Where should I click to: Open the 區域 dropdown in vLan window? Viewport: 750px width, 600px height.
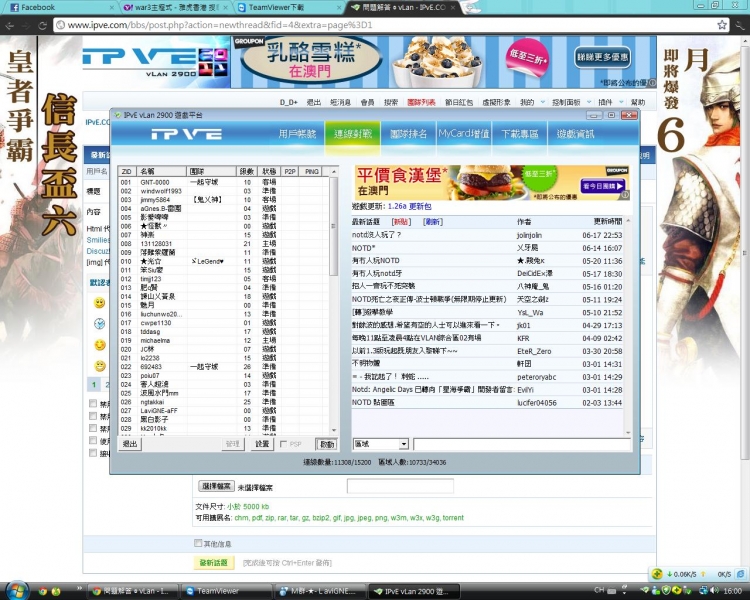pos(403,444)
